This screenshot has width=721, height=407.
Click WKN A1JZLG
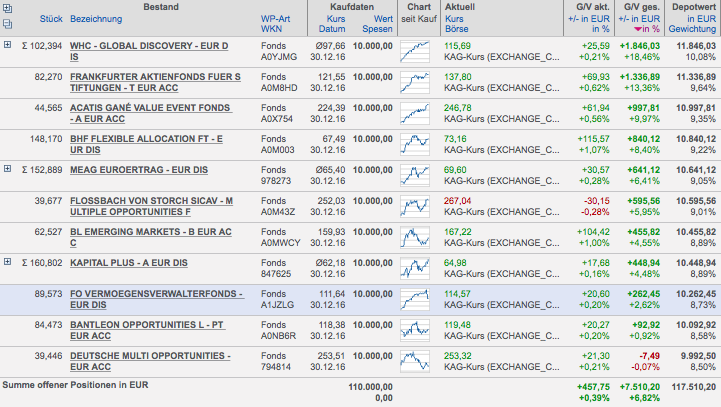coord(277,305)
